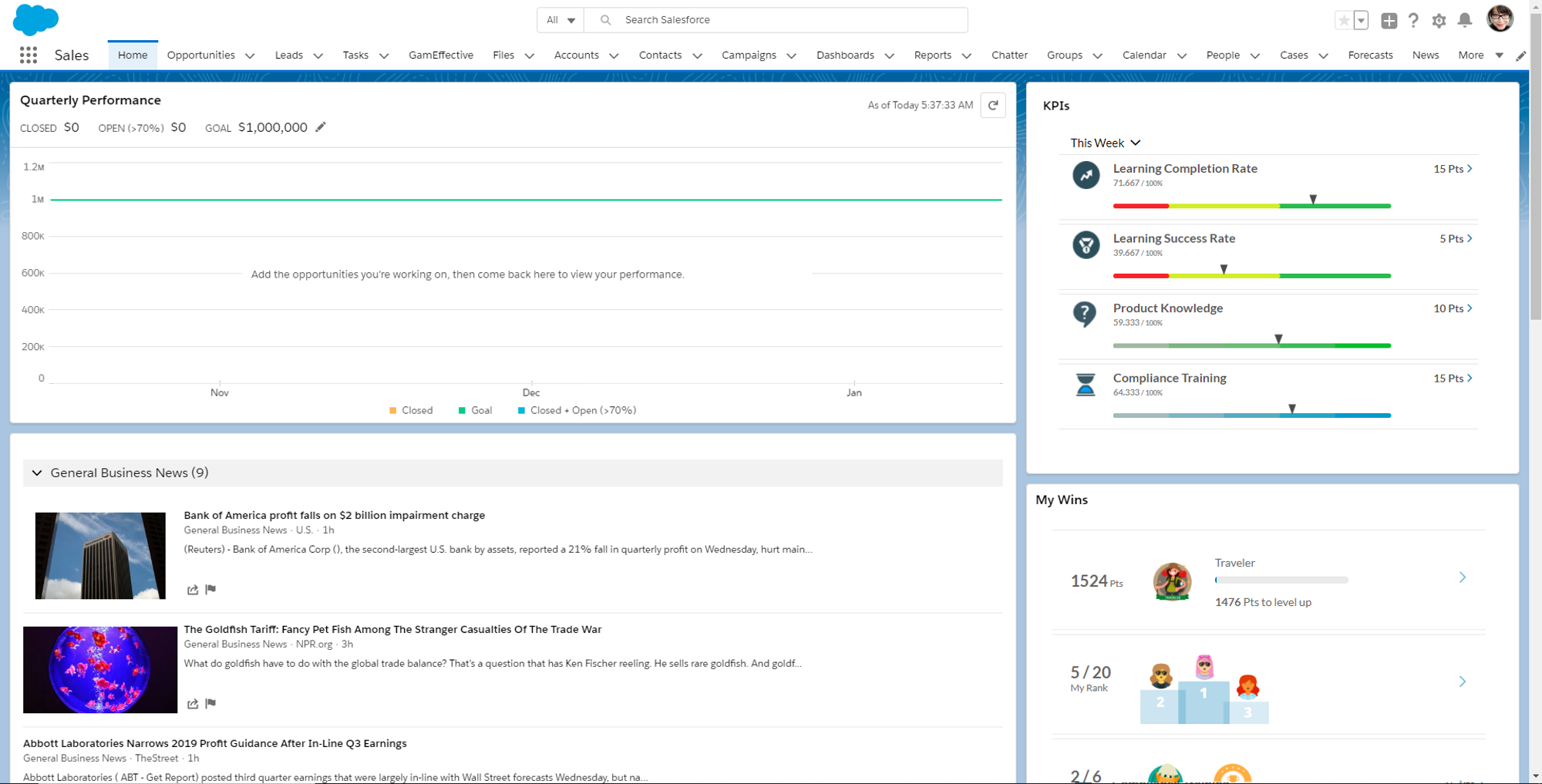Open your profile avatar photo
The image size is (1542, 784).
(1500, 19)
